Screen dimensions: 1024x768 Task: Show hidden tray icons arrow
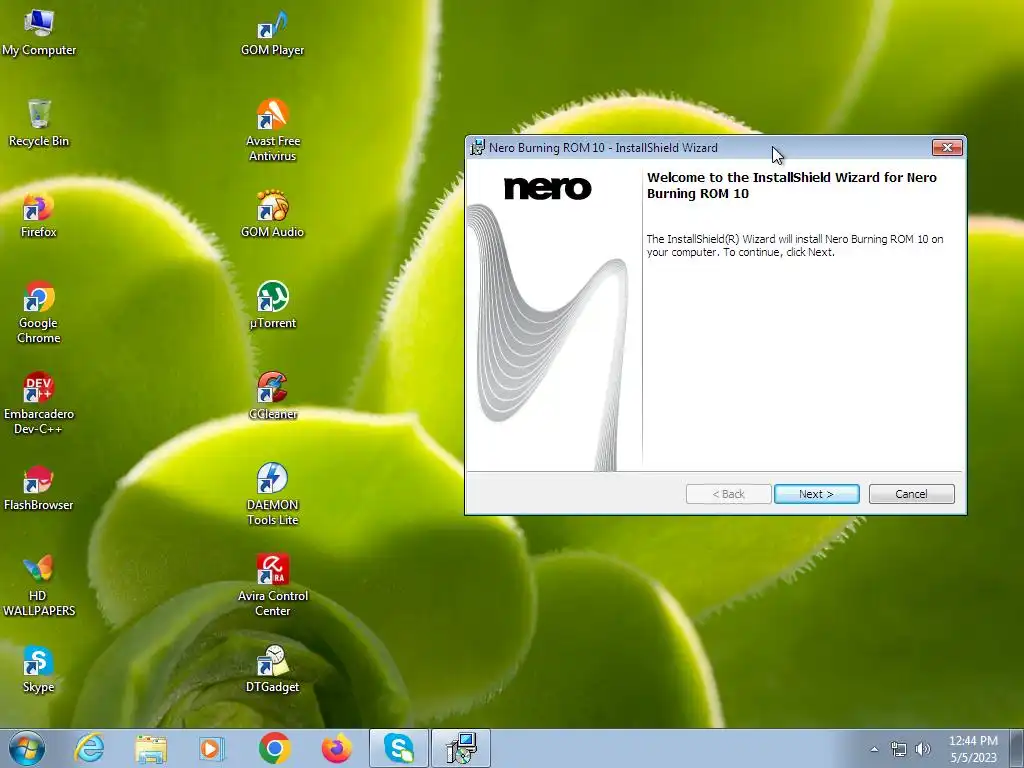click(x=874, y=749)
